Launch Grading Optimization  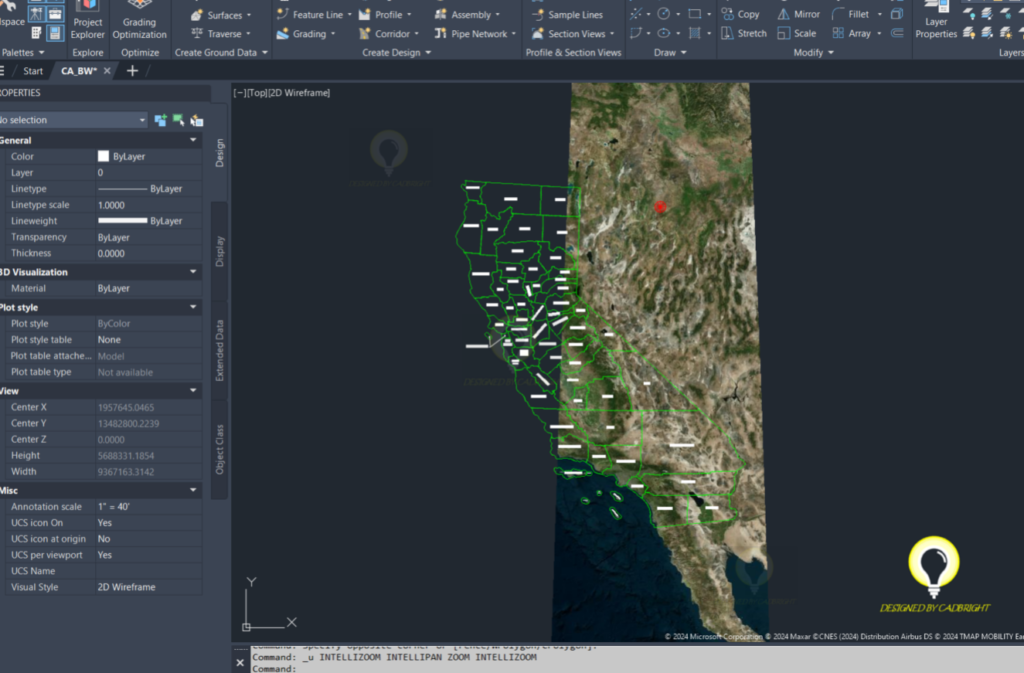pos(139,20)
